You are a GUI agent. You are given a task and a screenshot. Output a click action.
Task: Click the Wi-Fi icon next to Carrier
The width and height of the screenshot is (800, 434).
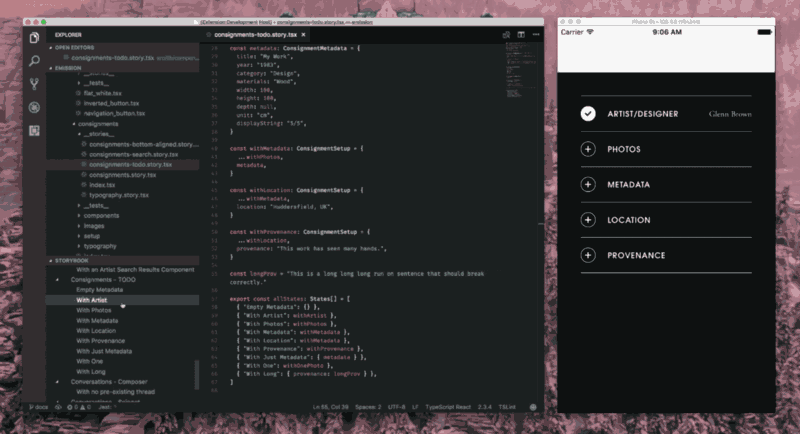point(590,32)
